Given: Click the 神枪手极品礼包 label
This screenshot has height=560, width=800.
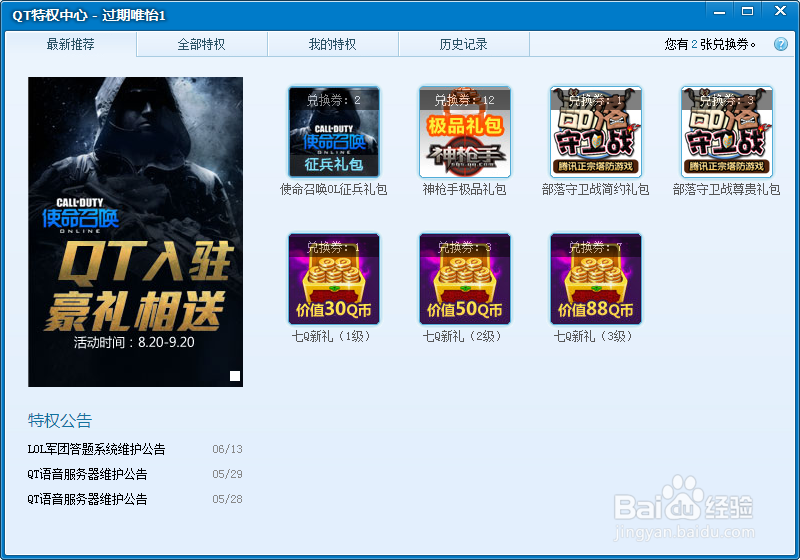Looking at the screenshot, I should [x=464, y=190].
